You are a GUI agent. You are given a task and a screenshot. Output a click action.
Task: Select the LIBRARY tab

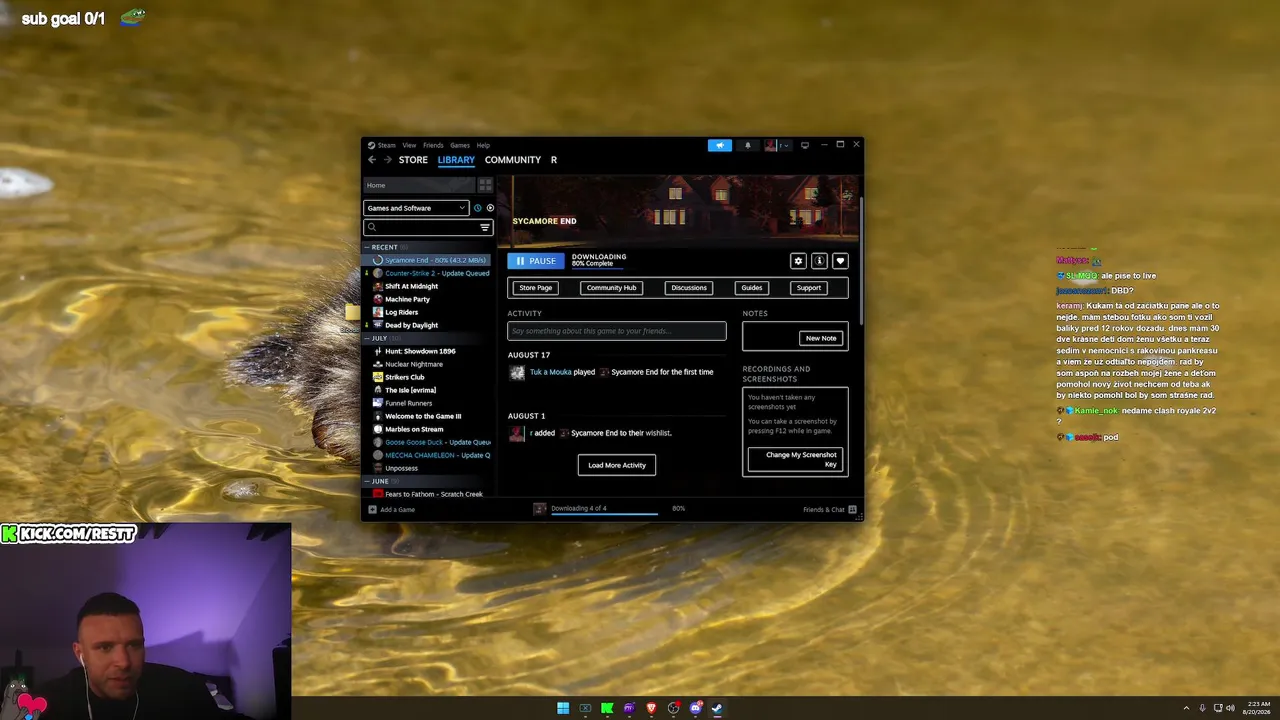[456, 160]
